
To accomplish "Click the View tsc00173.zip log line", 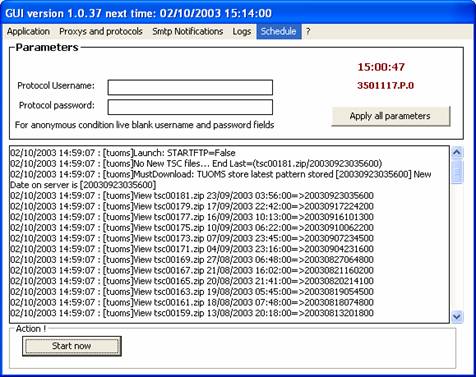I will tap(192, 238).
